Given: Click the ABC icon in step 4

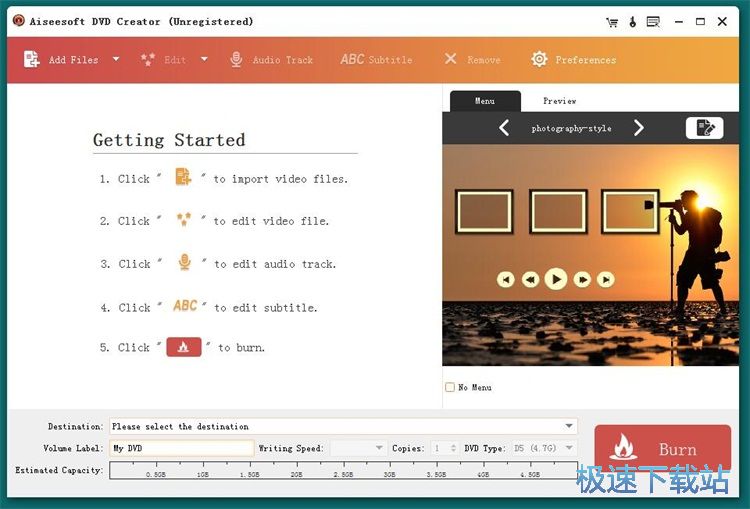Looking at the screenshot, I should tap(185, 305).
